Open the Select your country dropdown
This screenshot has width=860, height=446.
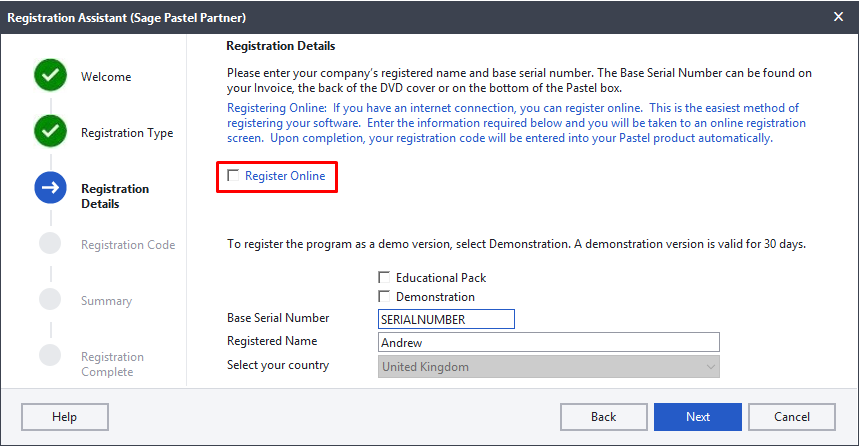click(x=548, y=367)
